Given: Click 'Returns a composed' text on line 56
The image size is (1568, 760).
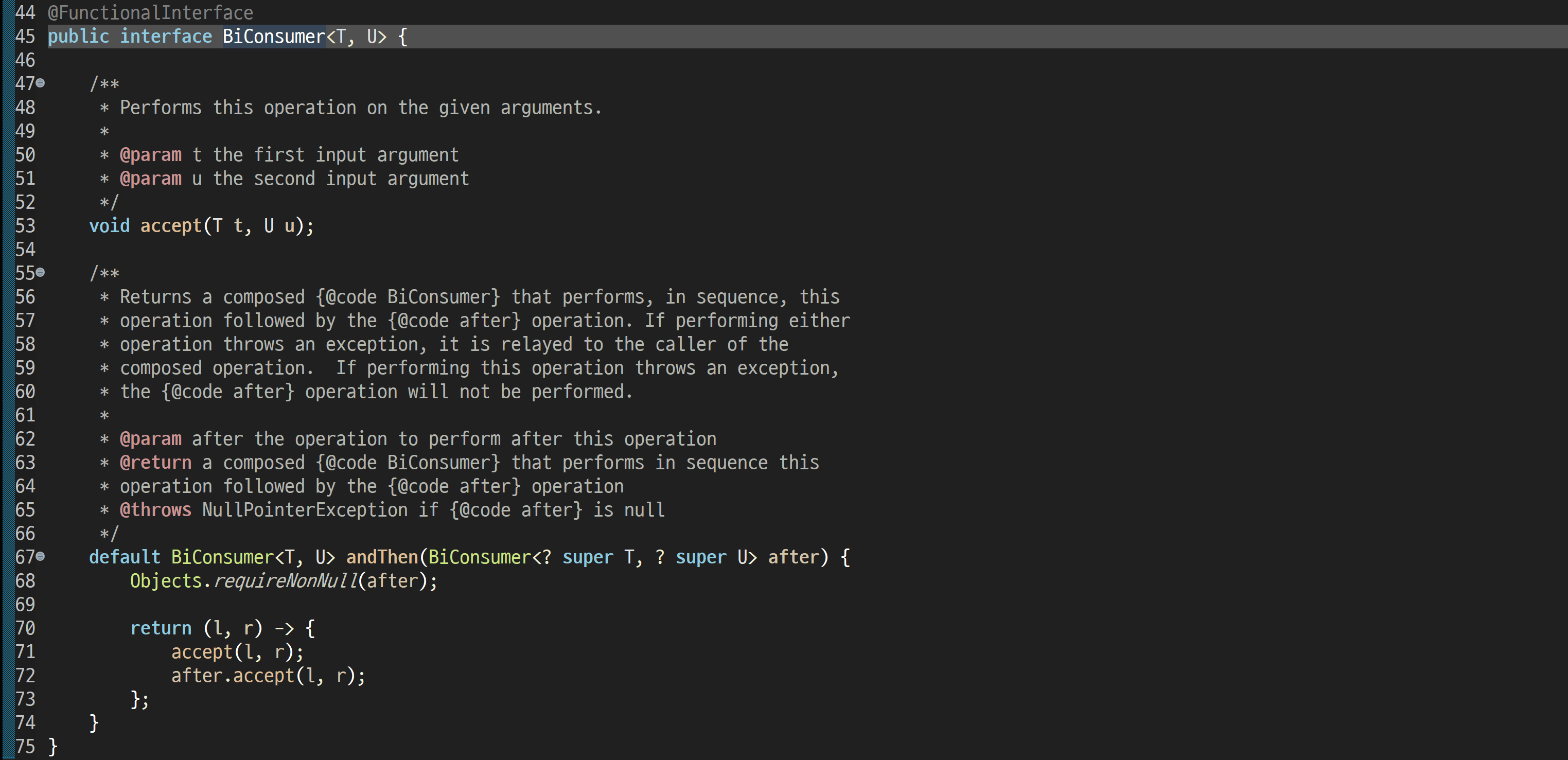Looking at the screenshot, I should click(x=212, y=297).
